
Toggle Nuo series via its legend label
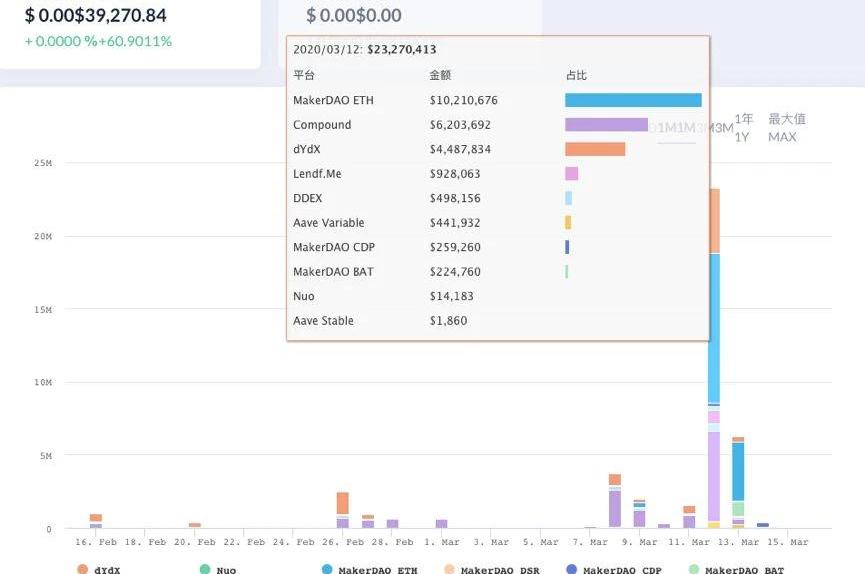tap(226, 570)
